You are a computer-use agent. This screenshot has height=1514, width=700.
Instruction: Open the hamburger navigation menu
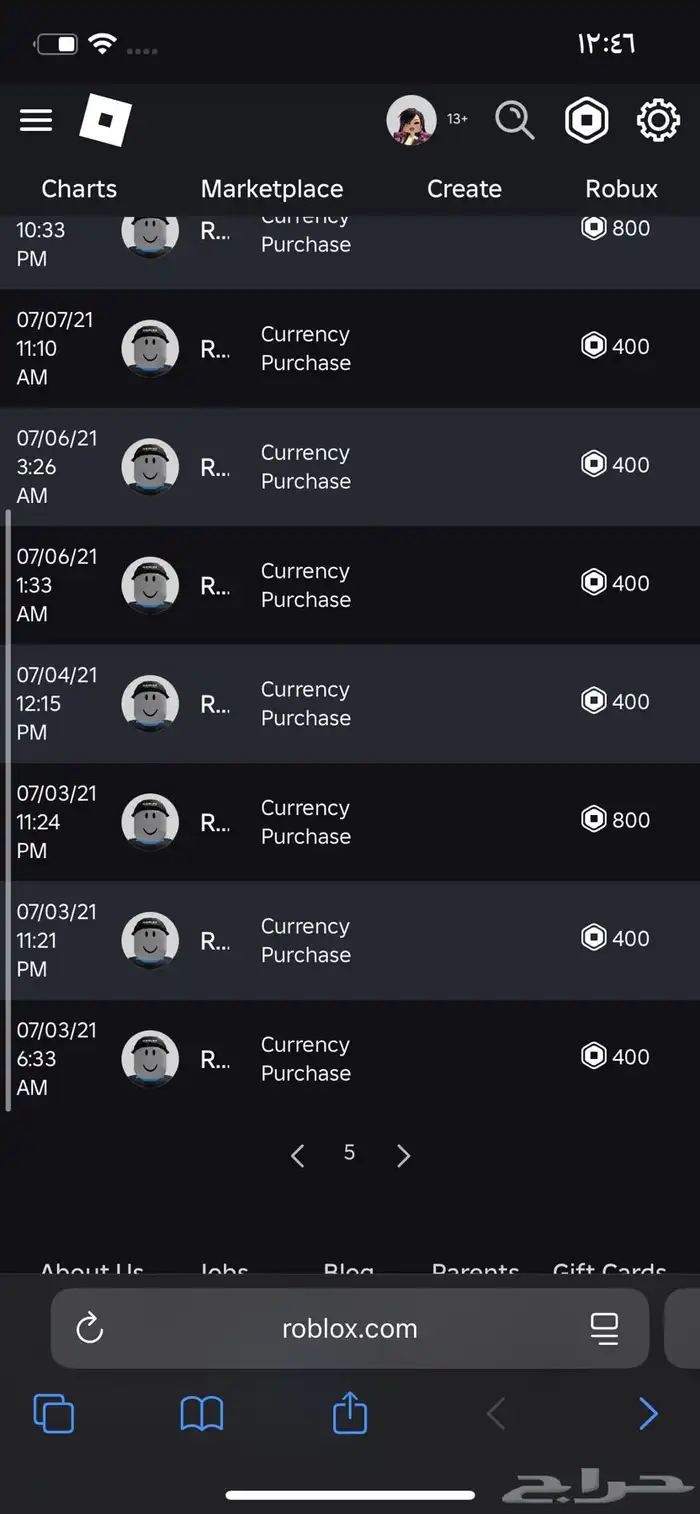[x=36, y=120]
